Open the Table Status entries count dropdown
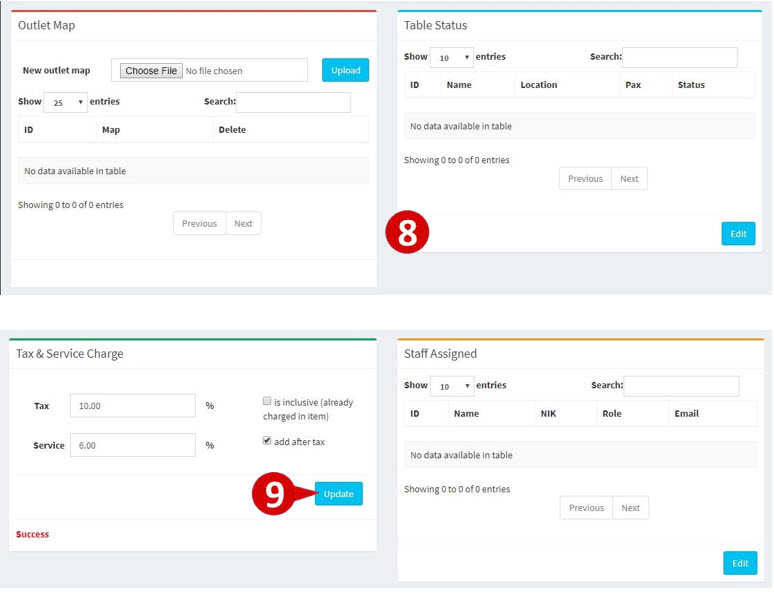 (451, 58)
